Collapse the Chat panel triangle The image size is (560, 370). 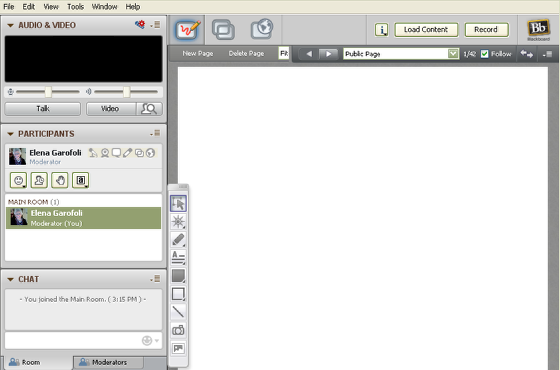click(10, 279)
